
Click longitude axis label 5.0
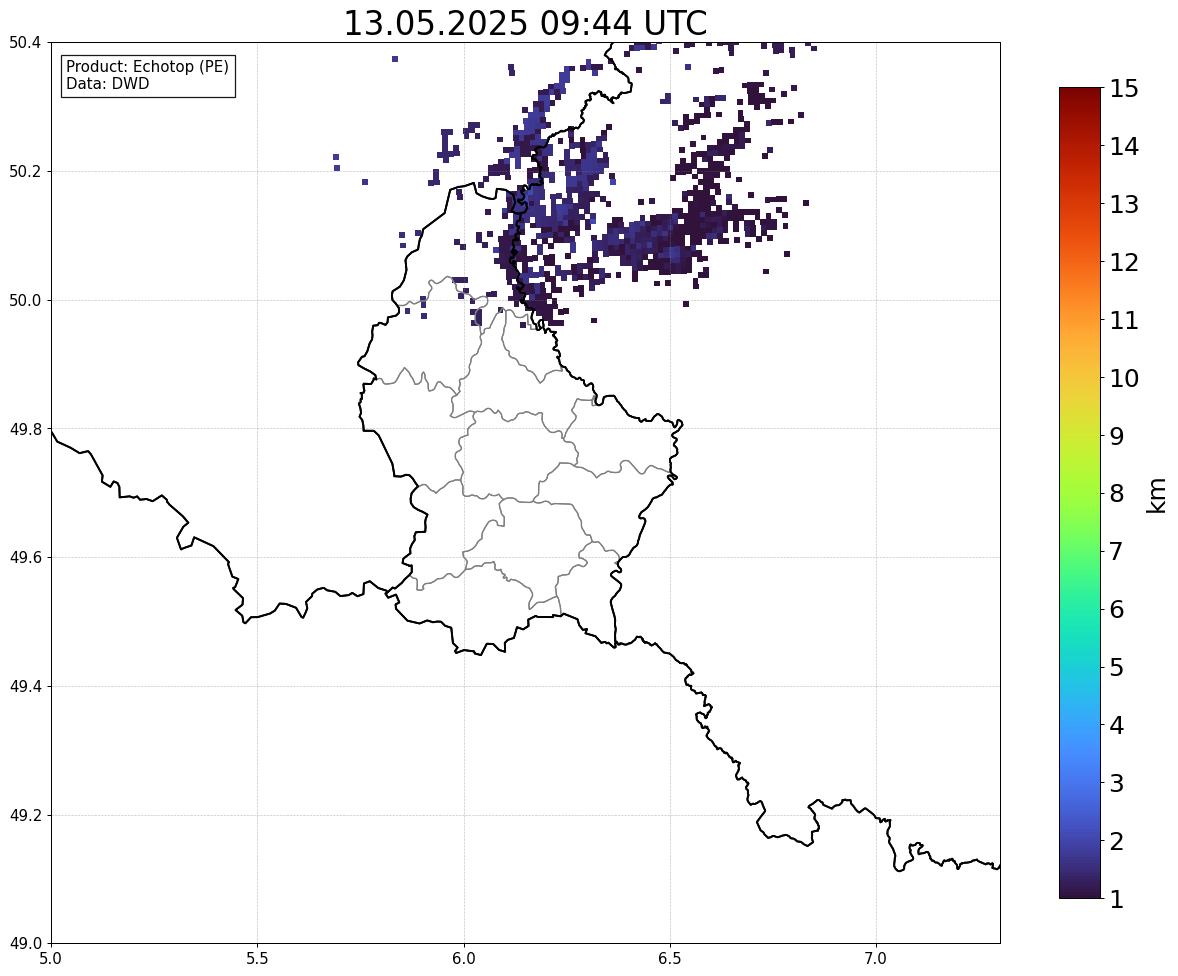pos(51,959)
